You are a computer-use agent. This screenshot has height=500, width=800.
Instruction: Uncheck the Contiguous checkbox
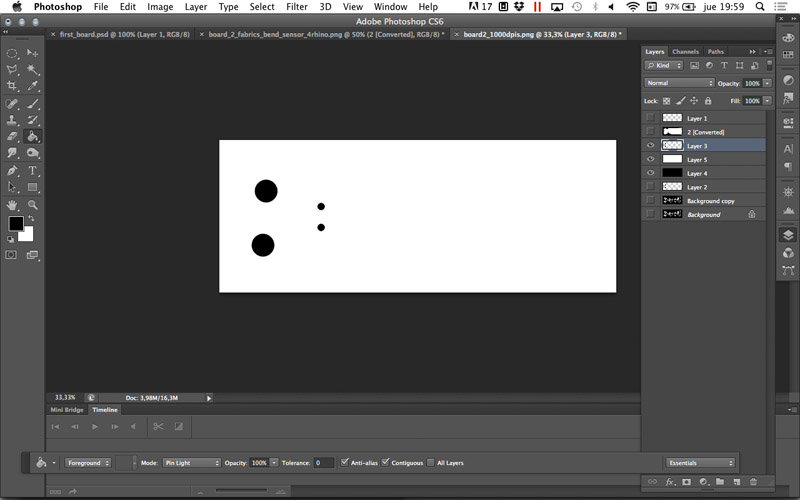pos(386,462)
